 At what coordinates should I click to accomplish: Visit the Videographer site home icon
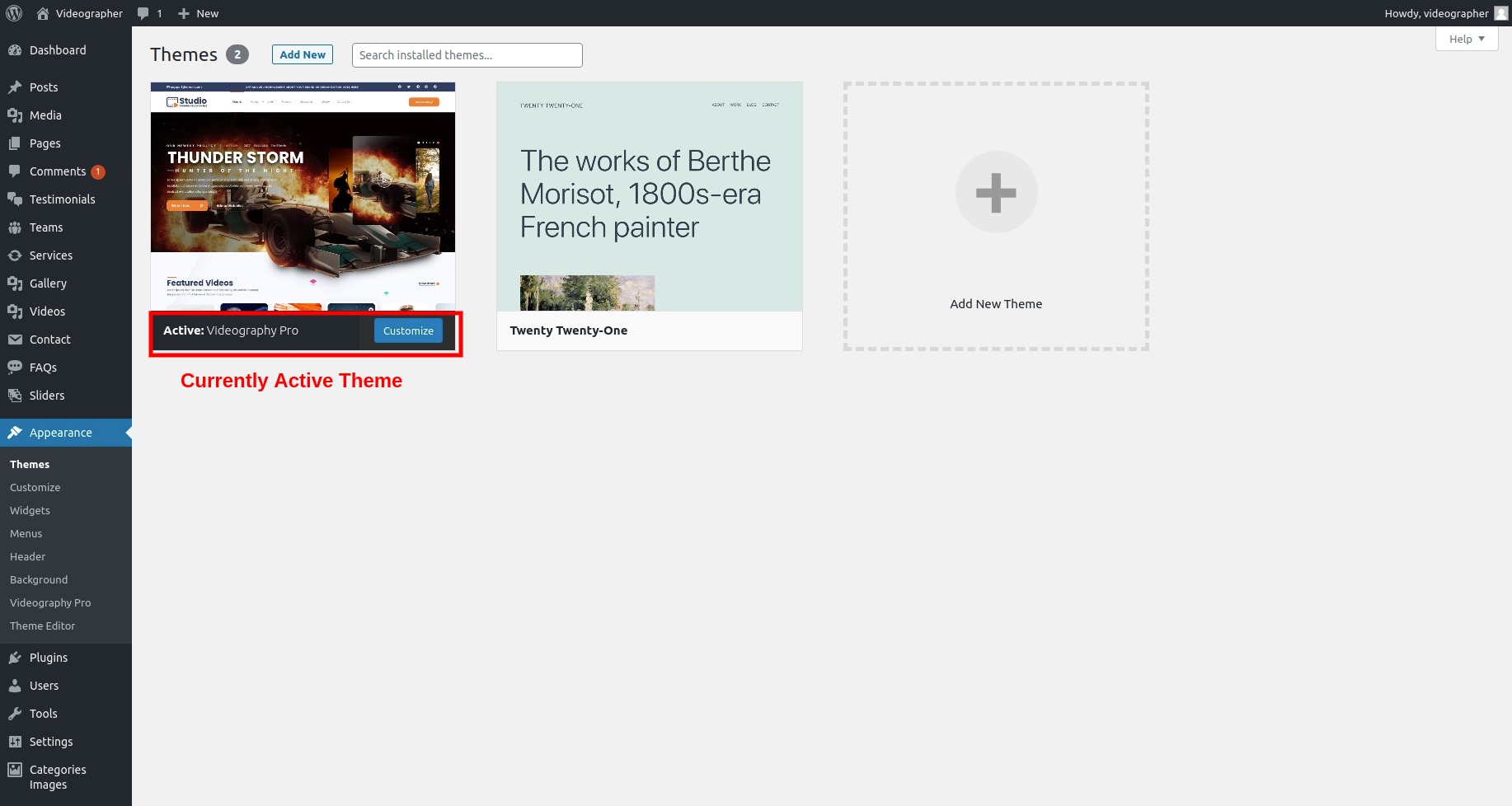pyautogui.click(x=43, y=13)
